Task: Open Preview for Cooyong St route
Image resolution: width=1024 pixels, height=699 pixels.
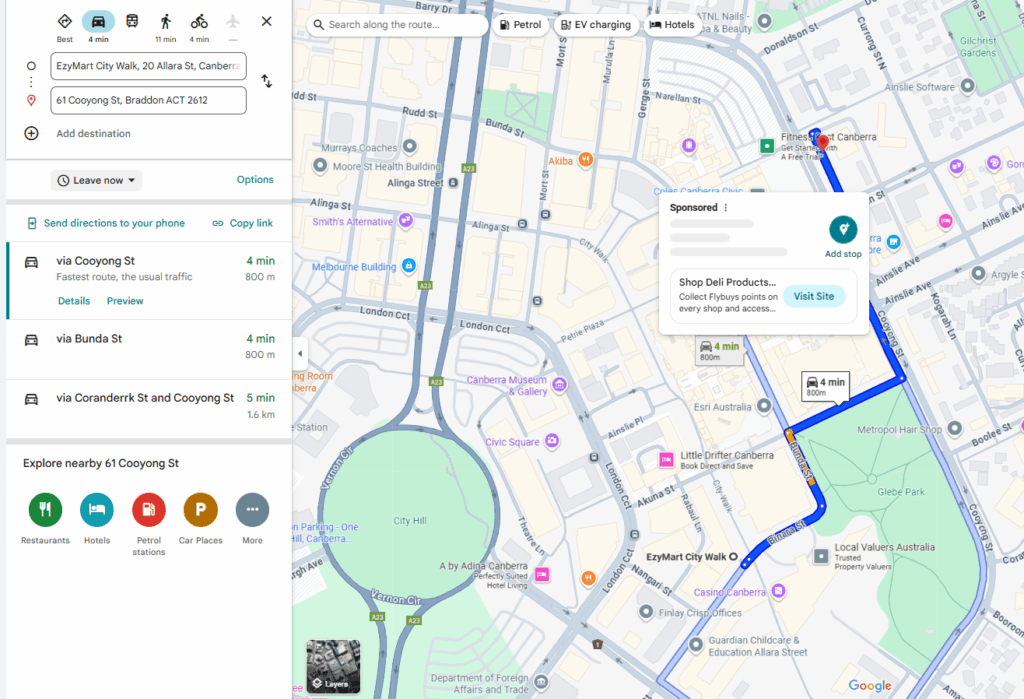Action: (x=125, y=301)
